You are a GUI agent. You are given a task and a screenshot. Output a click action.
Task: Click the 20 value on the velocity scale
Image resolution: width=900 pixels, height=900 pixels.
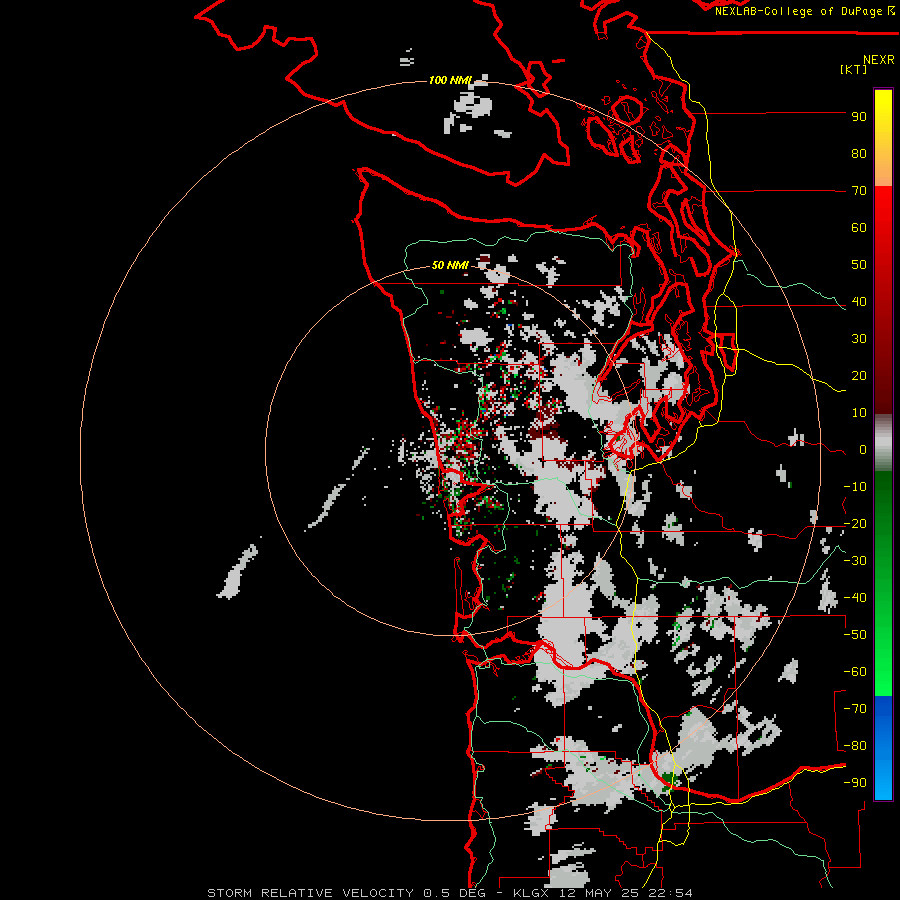point(859,376)
